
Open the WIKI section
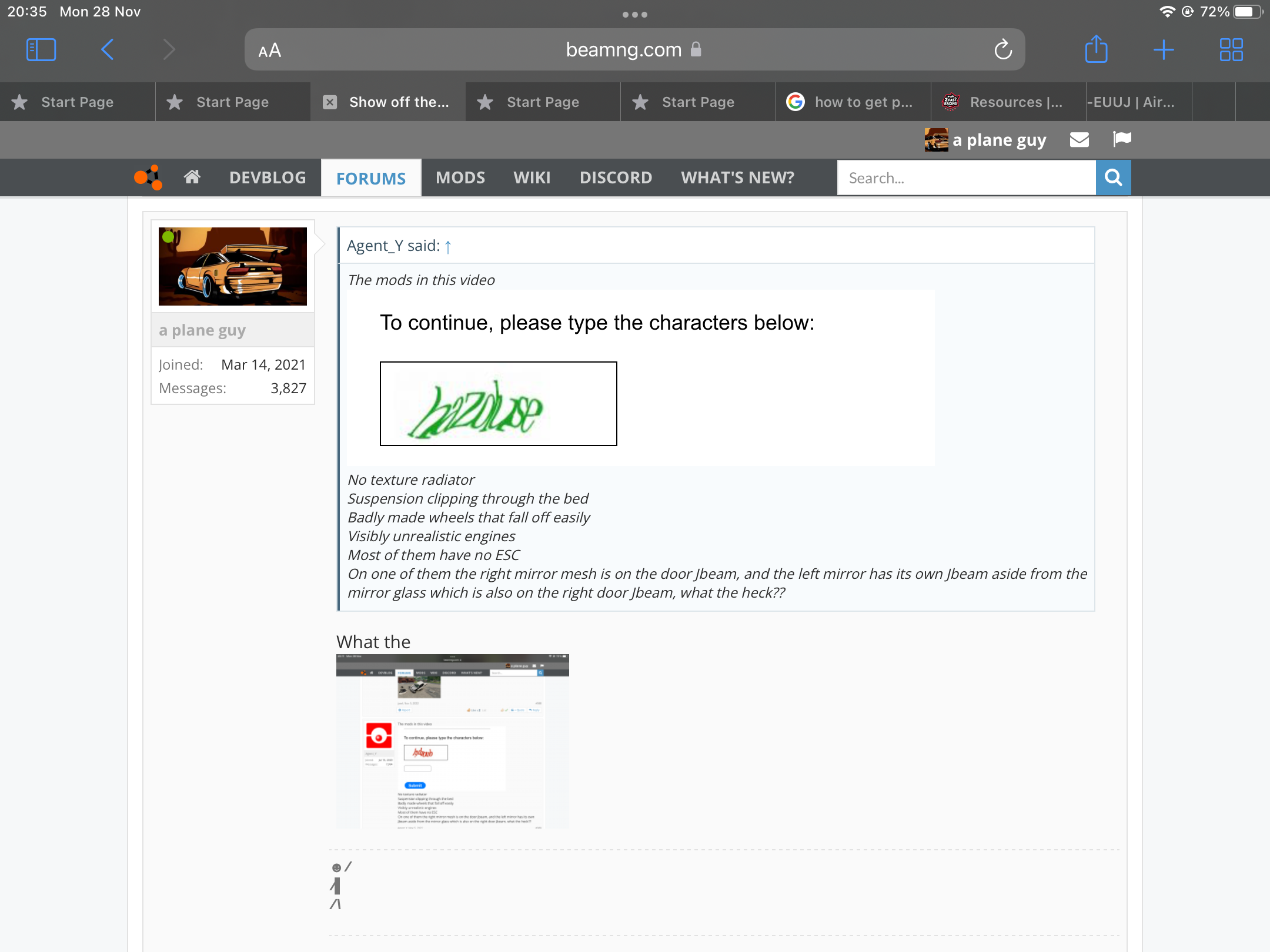[532, 177]
